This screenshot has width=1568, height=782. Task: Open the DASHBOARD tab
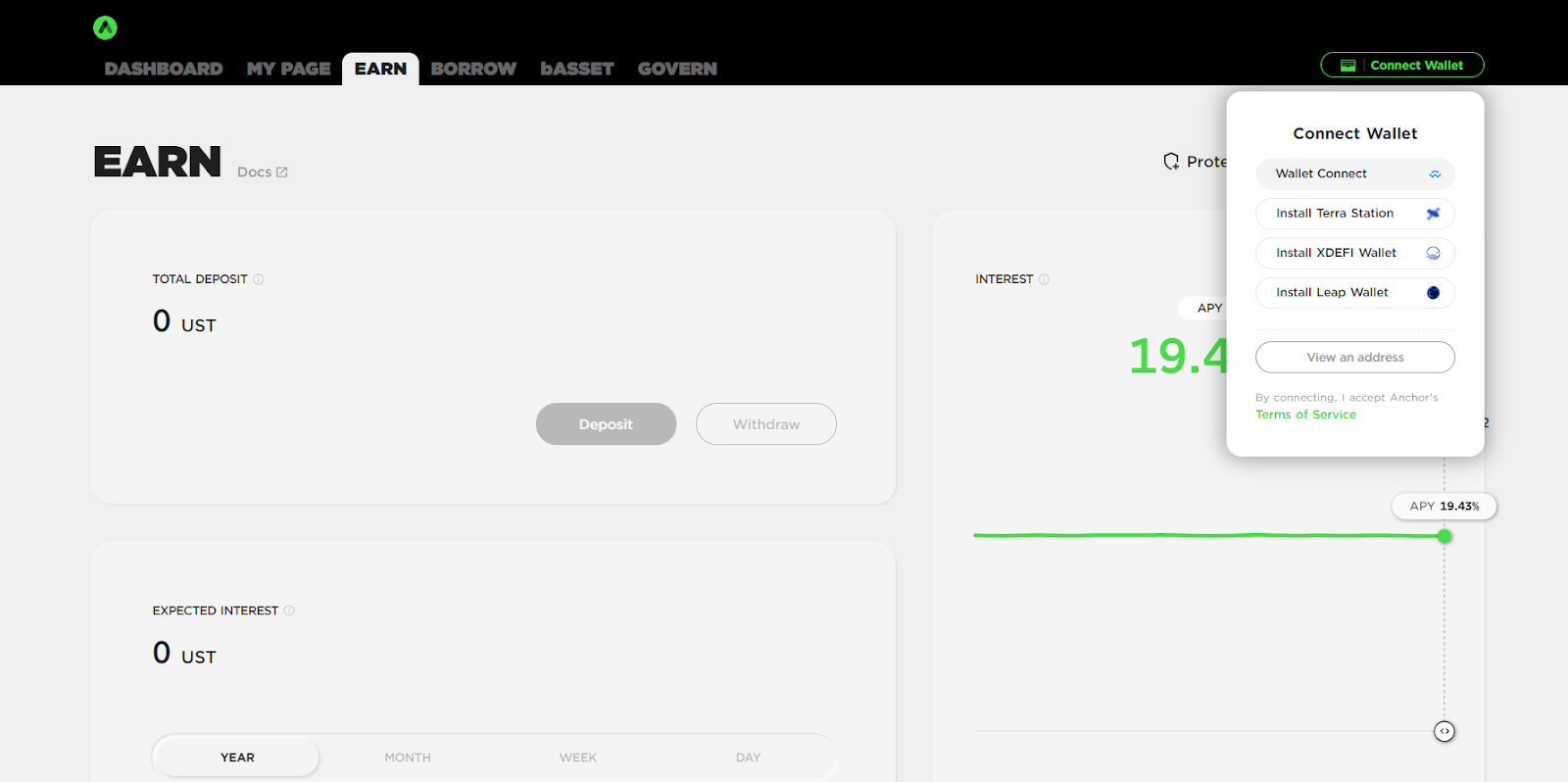point(164,69)
